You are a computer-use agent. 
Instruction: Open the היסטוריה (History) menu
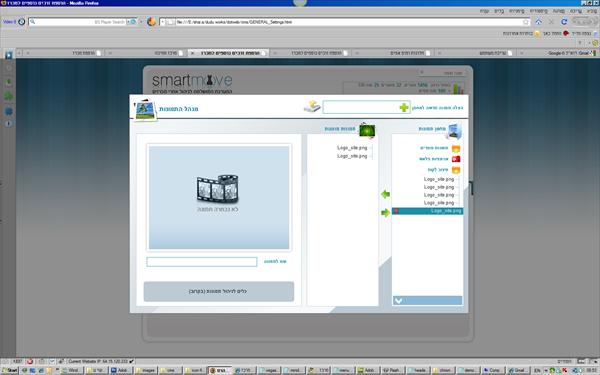(x=539, y=11)
